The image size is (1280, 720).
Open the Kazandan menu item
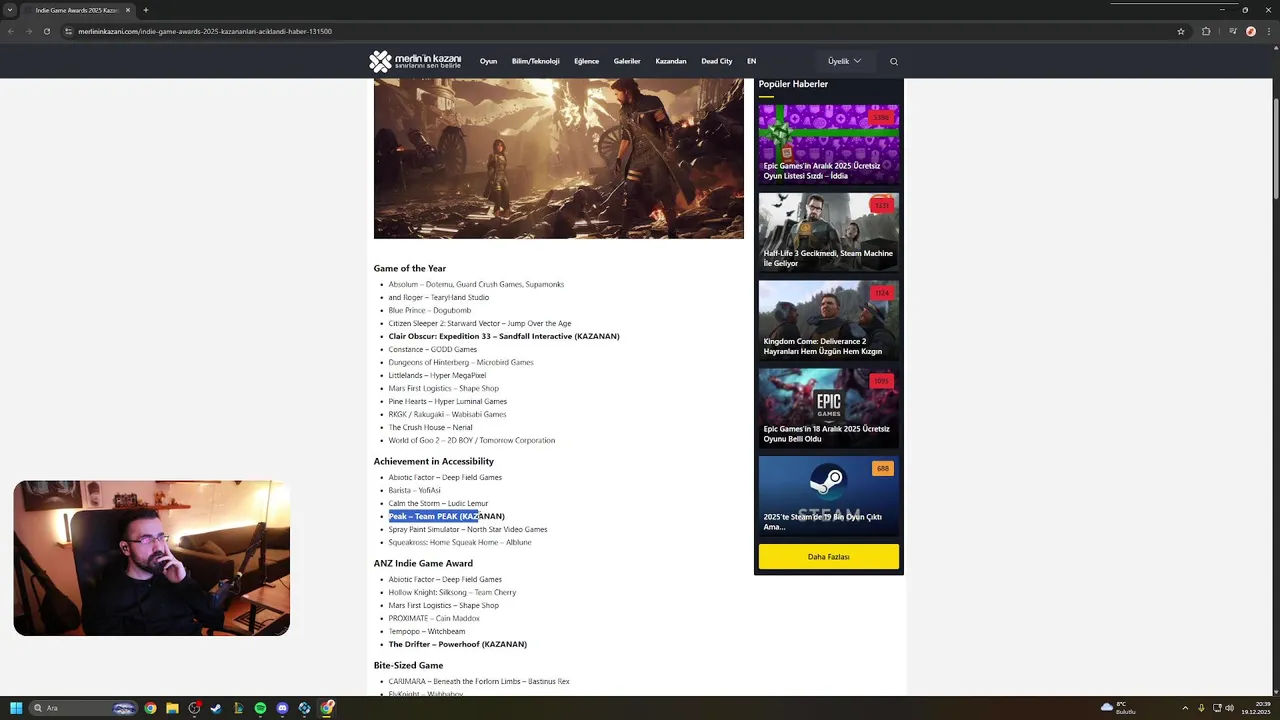click(671, 62)
